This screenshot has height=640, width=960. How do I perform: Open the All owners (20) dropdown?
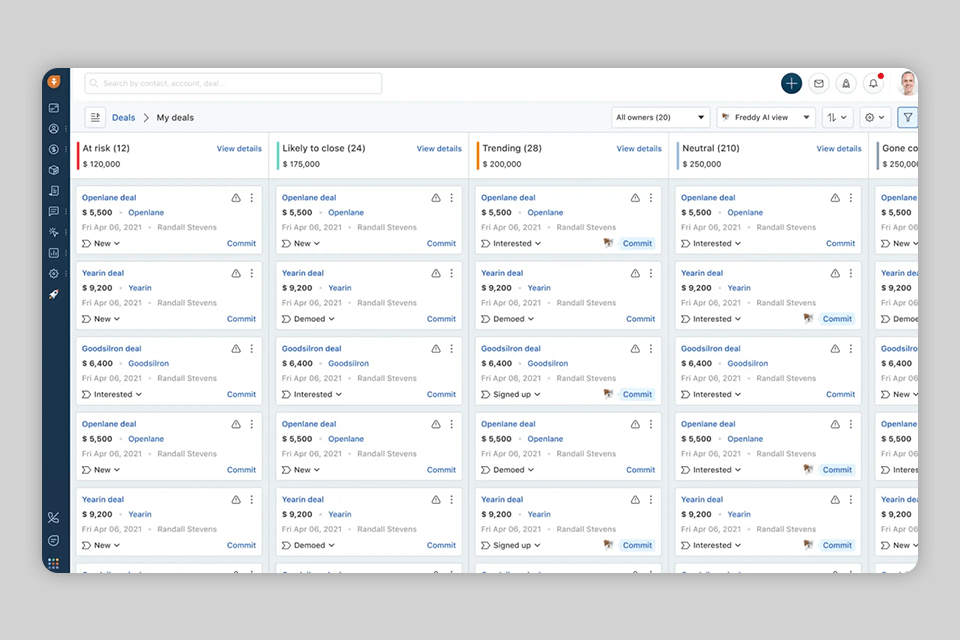(x=660, y=117)
